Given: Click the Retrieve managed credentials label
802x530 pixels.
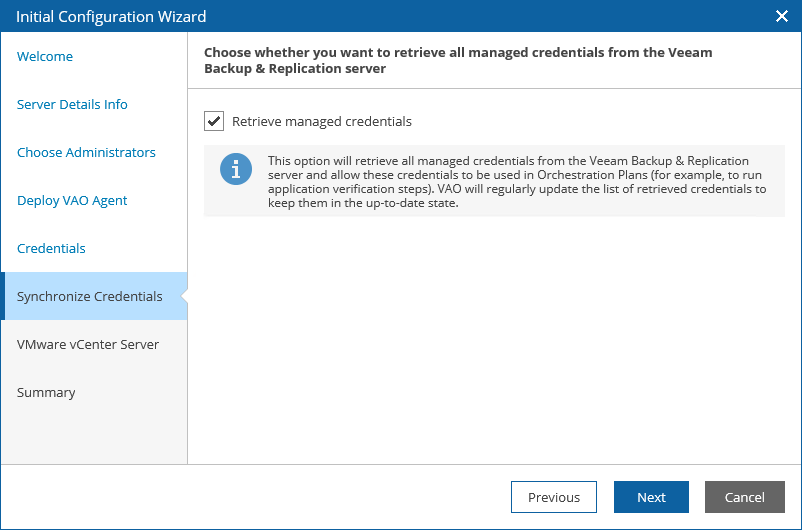Looking at the screenshot, I should point(322,121).
